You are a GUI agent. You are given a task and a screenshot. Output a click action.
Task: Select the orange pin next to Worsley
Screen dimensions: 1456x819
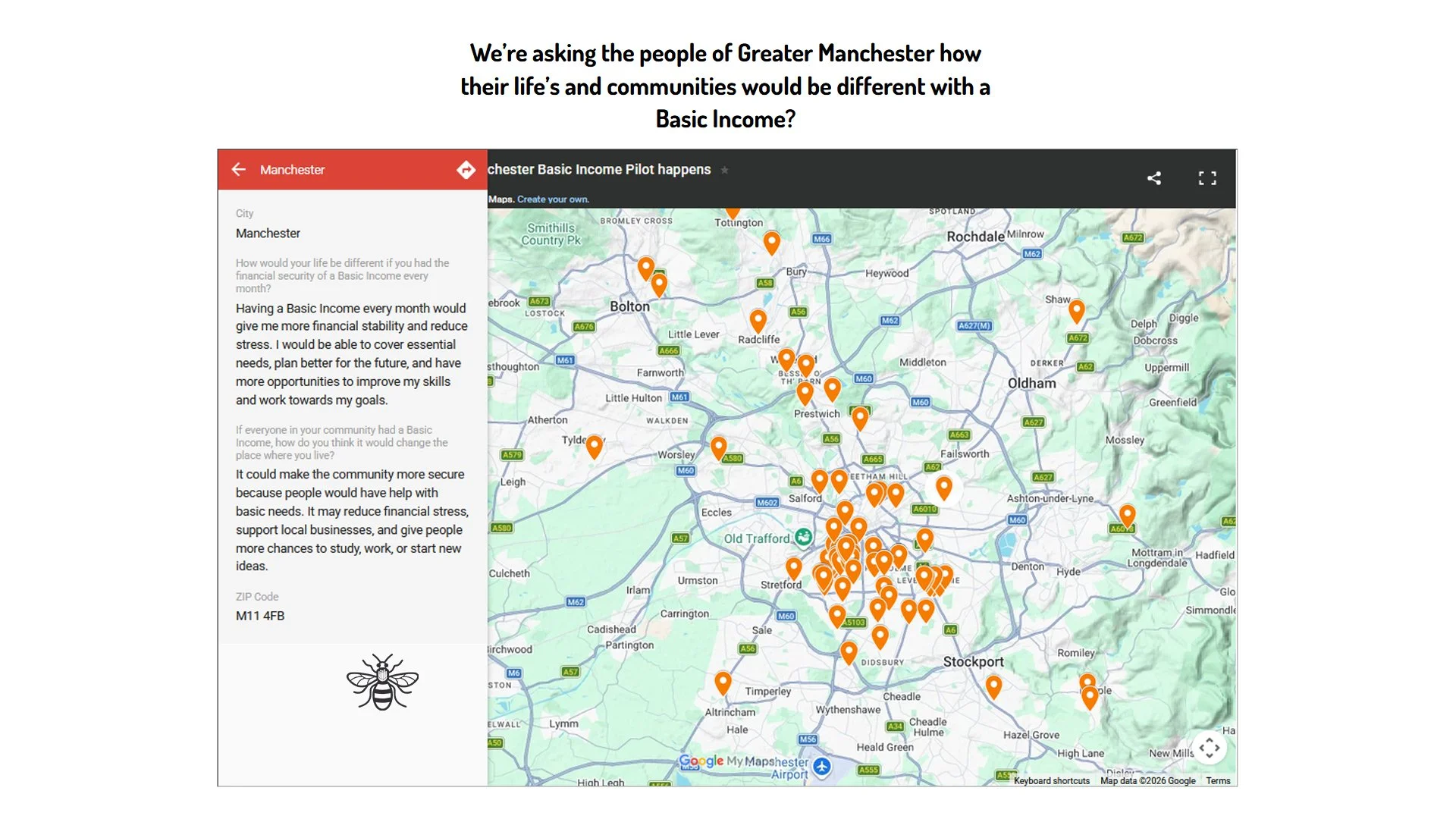pyautogui.click(x=719, y=448)
